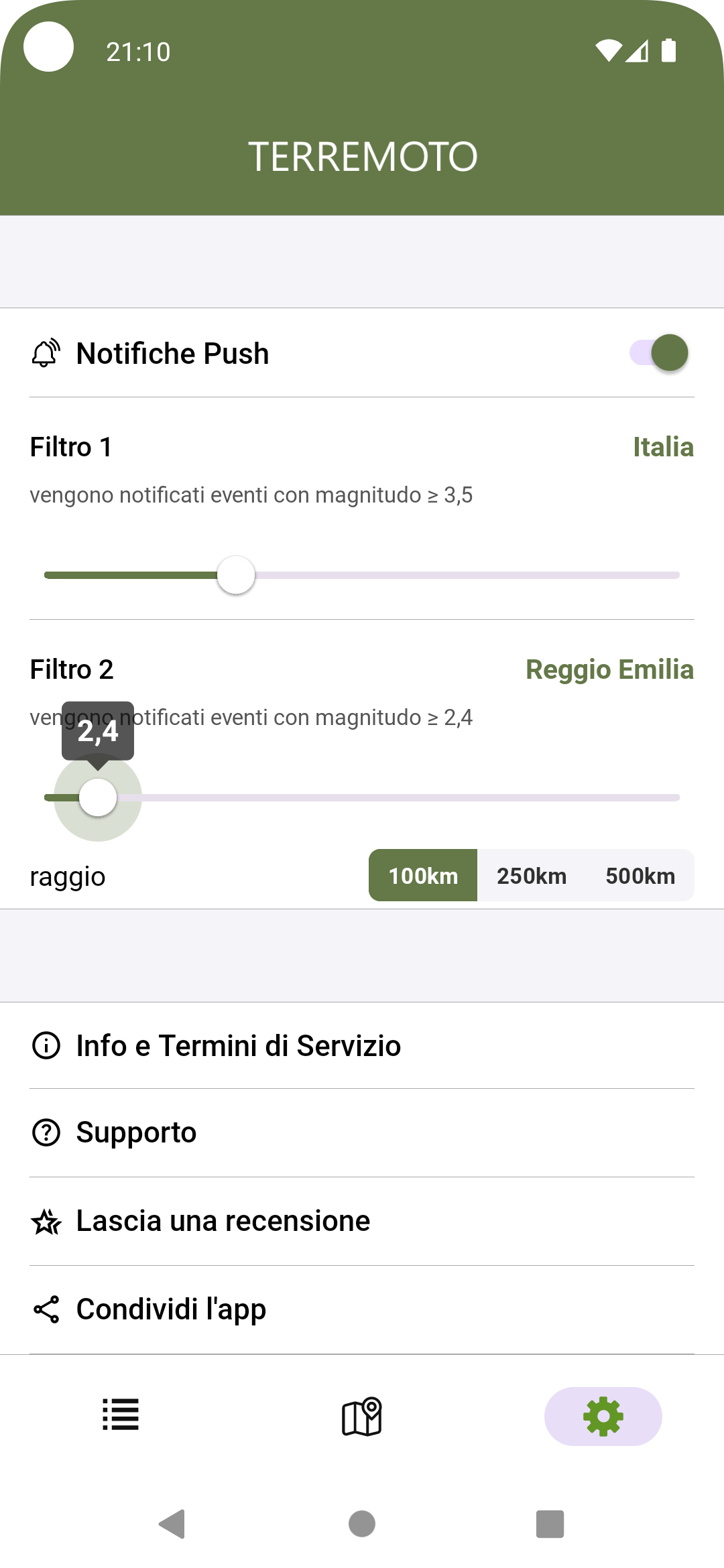This screenshot has width=724, height=1568.
Task: Open the map view tab
Action: click(x=362, y=1415)
